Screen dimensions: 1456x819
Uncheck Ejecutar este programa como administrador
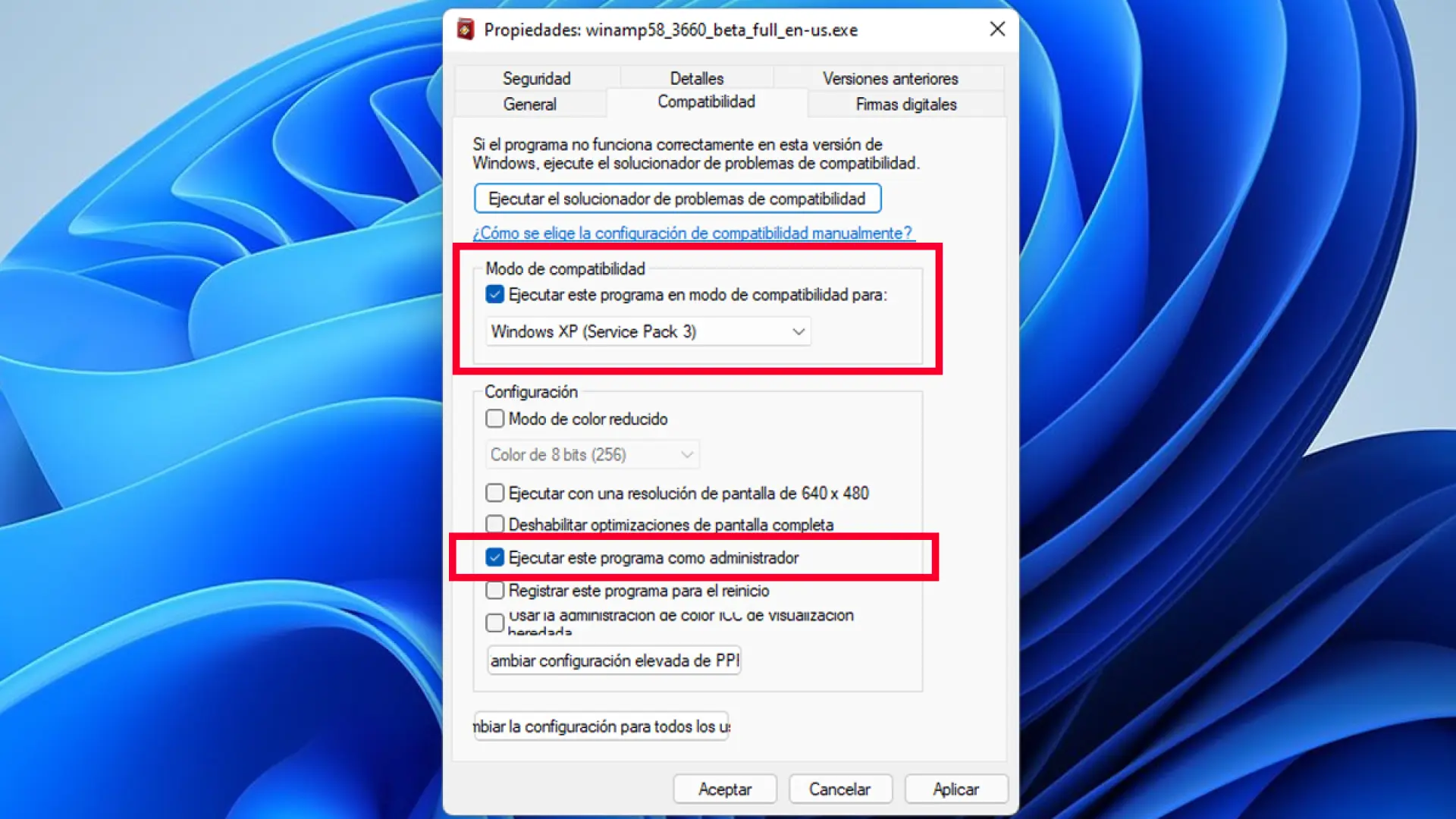tap(494, 557)
